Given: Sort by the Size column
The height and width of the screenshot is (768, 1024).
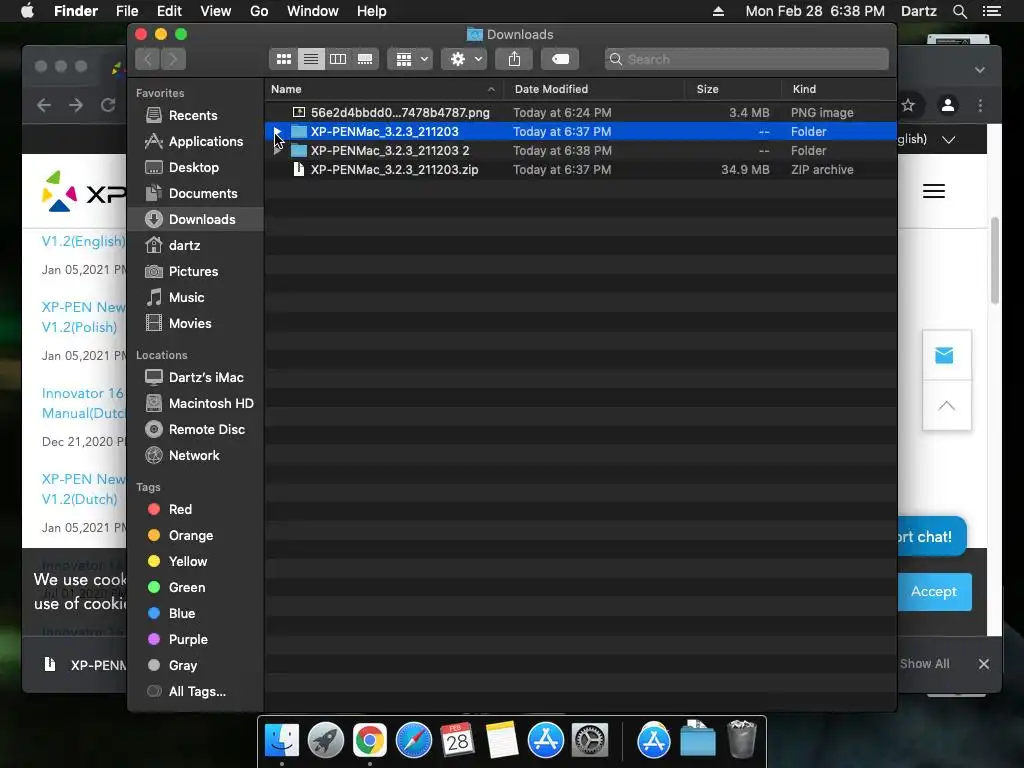Looking at the screenshot, I should coord(733,89).
